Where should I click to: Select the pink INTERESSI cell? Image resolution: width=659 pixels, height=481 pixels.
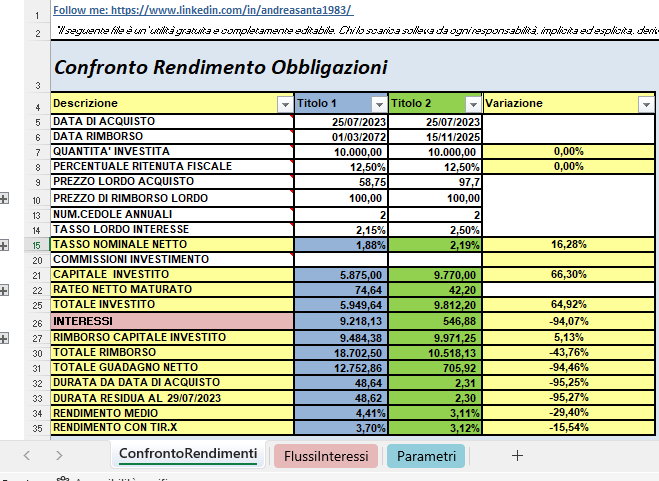(x=170, y=321)
